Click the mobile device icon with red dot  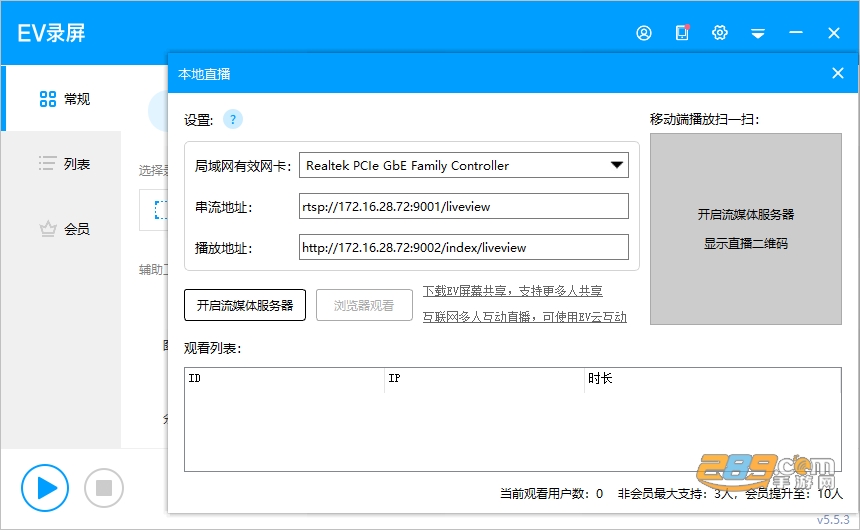point(682,33)
